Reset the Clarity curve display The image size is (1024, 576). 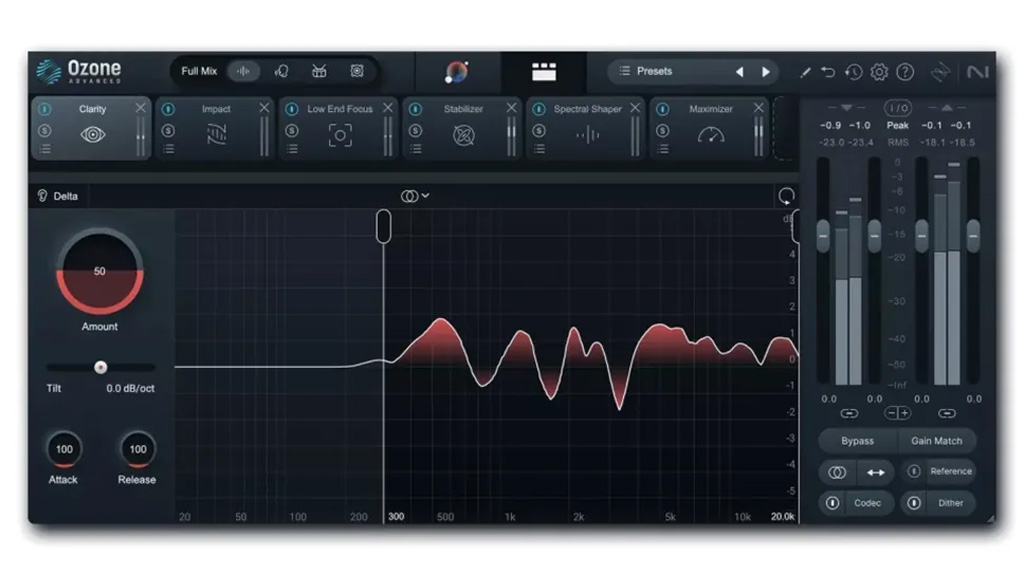coord(786,196)
